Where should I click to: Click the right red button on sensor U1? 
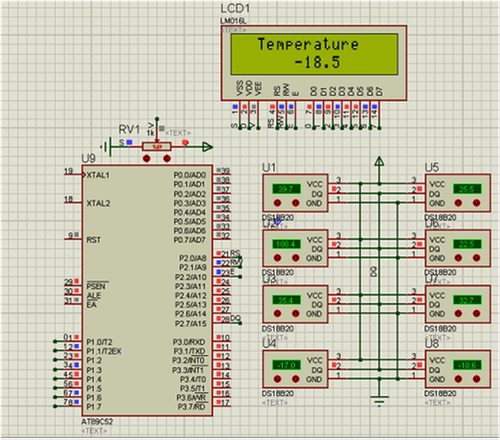(x=295, y=203)
